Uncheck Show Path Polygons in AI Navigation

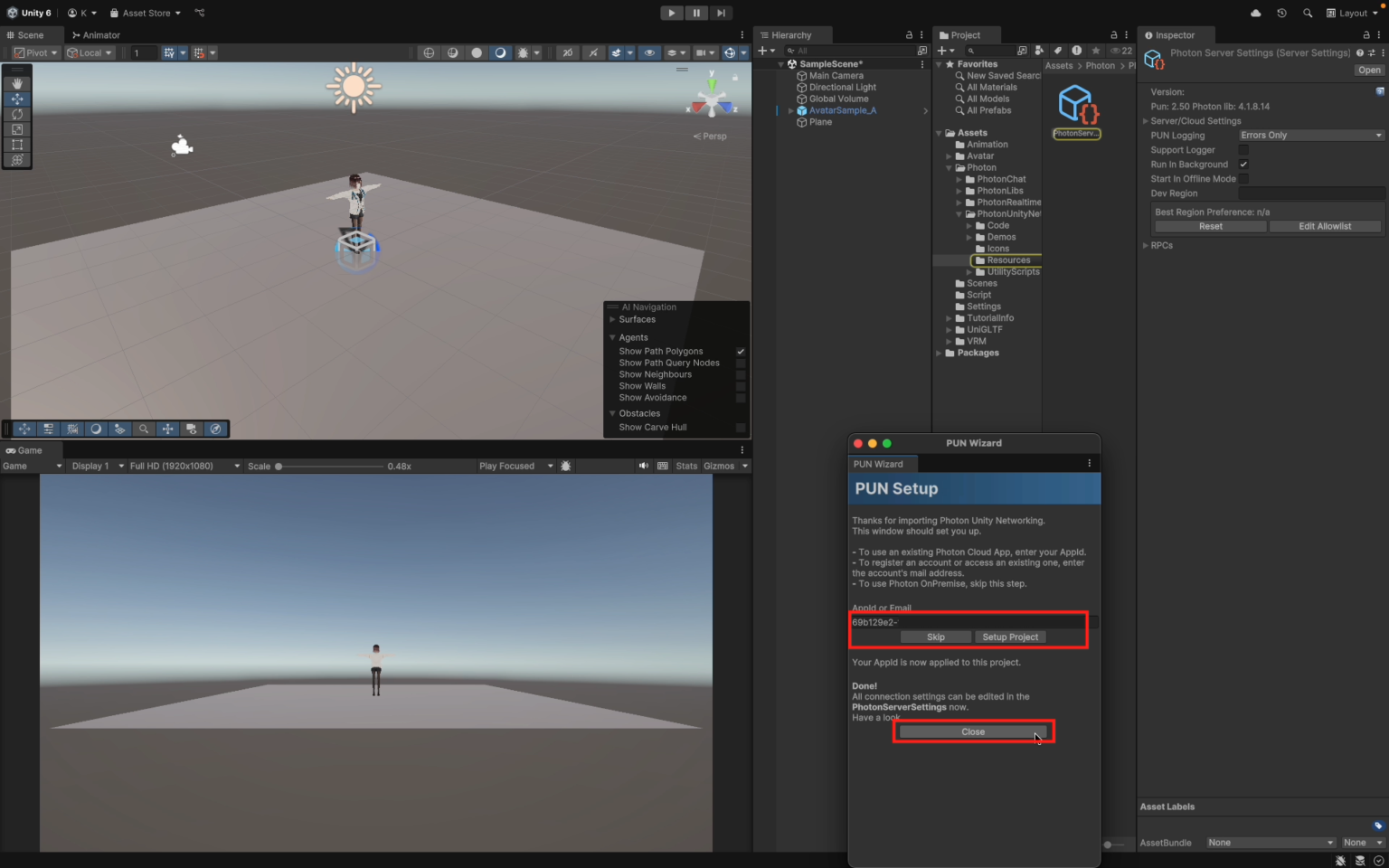point(741,351)
